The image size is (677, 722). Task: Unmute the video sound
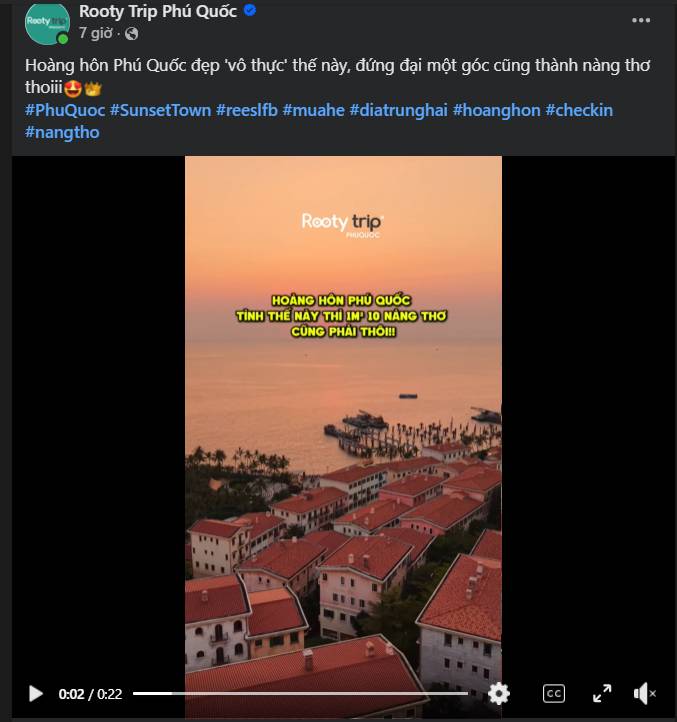[644, 693]
